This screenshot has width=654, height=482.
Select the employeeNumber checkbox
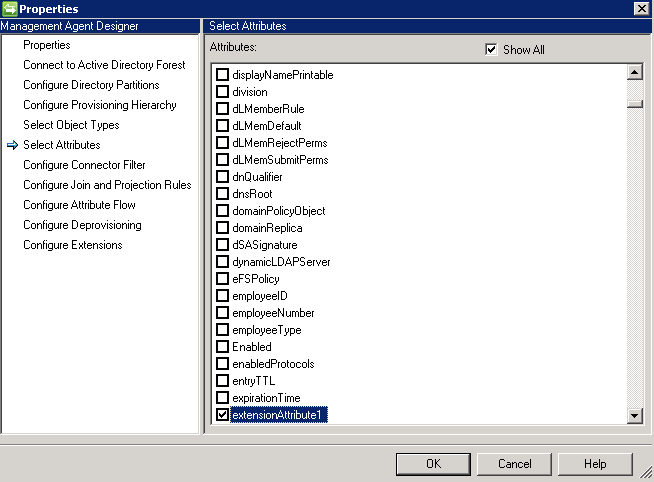(222, 313)
